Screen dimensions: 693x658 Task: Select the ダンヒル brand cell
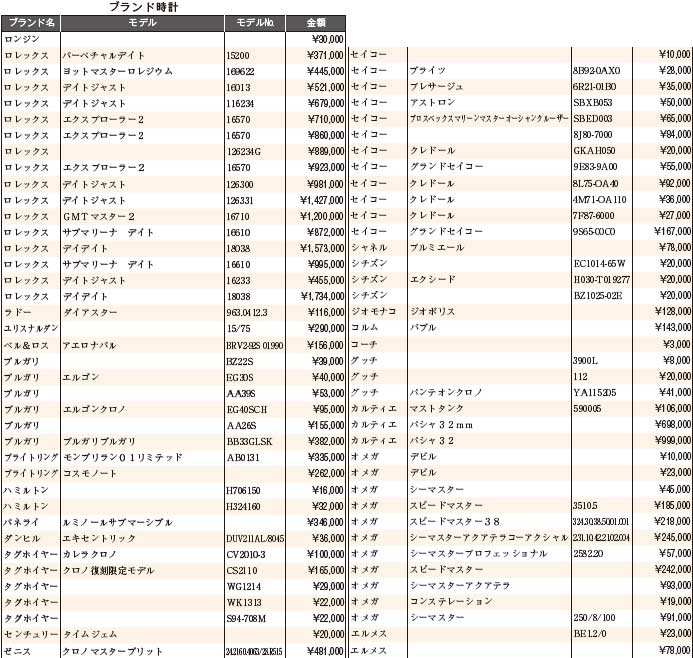(22, 538)
